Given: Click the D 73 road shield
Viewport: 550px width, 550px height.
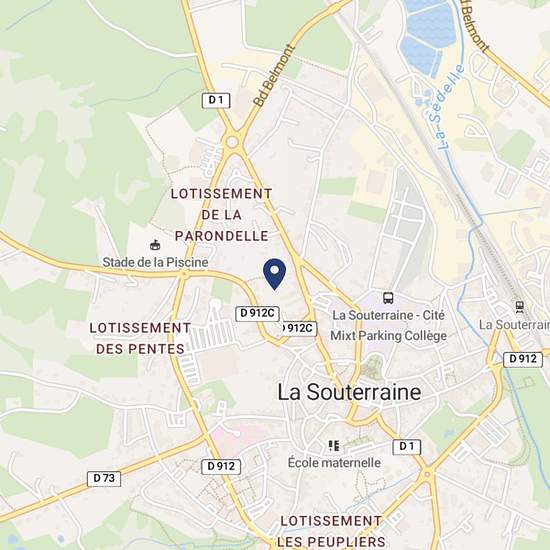Looking at the screenshot, I should point(104,478).
